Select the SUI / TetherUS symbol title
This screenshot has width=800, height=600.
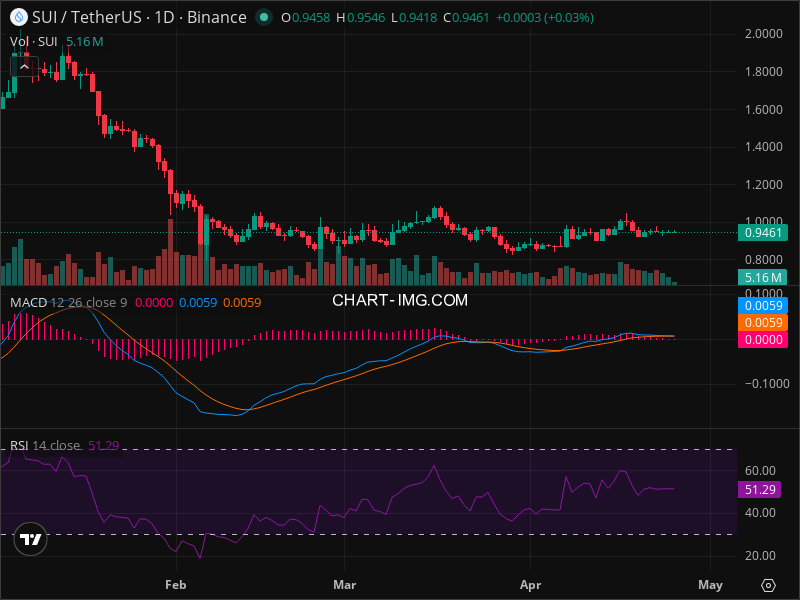pyautogui.click(x=86, y=17)
